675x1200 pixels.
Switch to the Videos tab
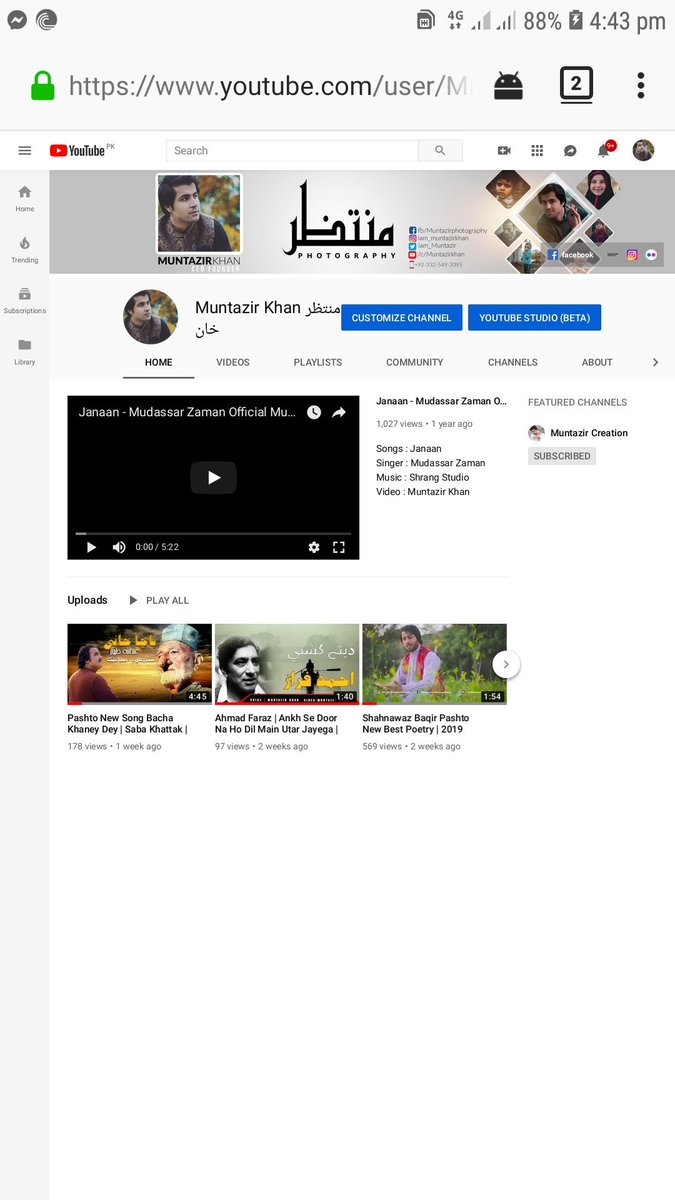(233, 362)
